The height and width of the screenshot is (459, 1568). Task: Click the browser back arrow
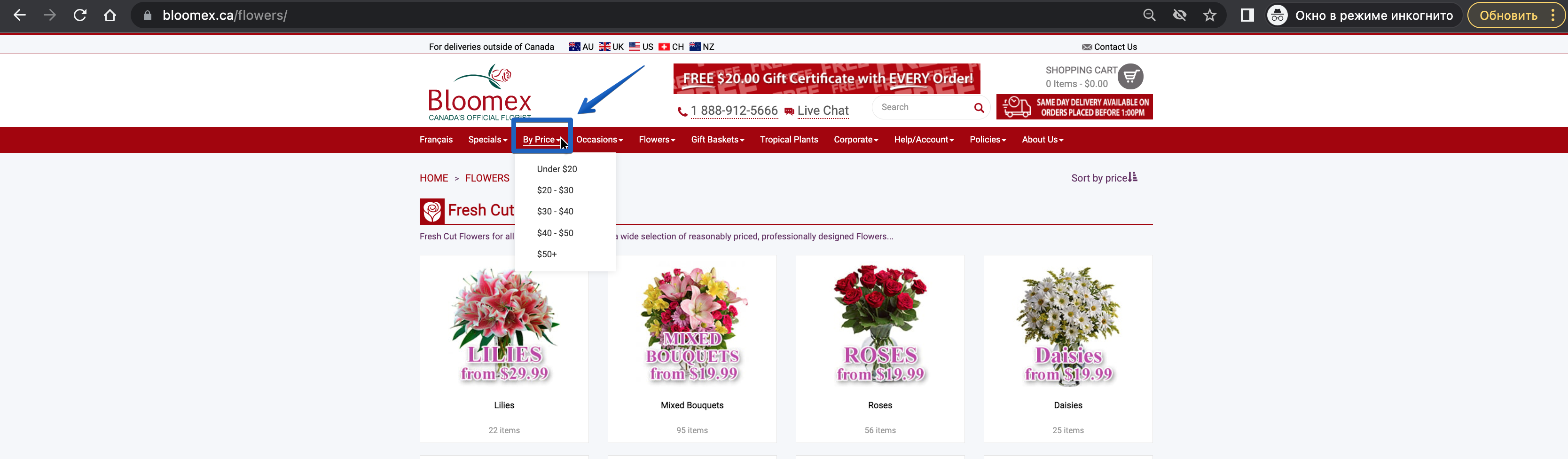[x=19, y=15]
